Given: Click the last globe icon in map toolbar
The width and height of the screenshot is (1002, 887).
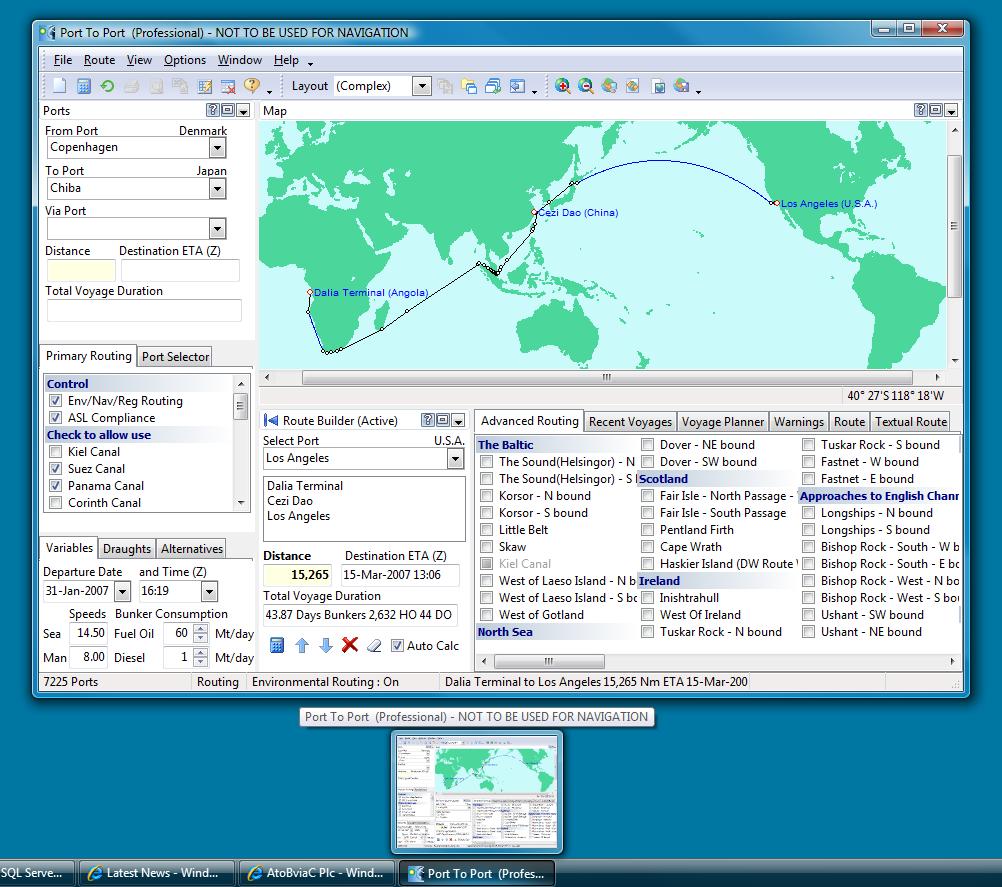Looking at the screenshot, I should coord(681,86).
